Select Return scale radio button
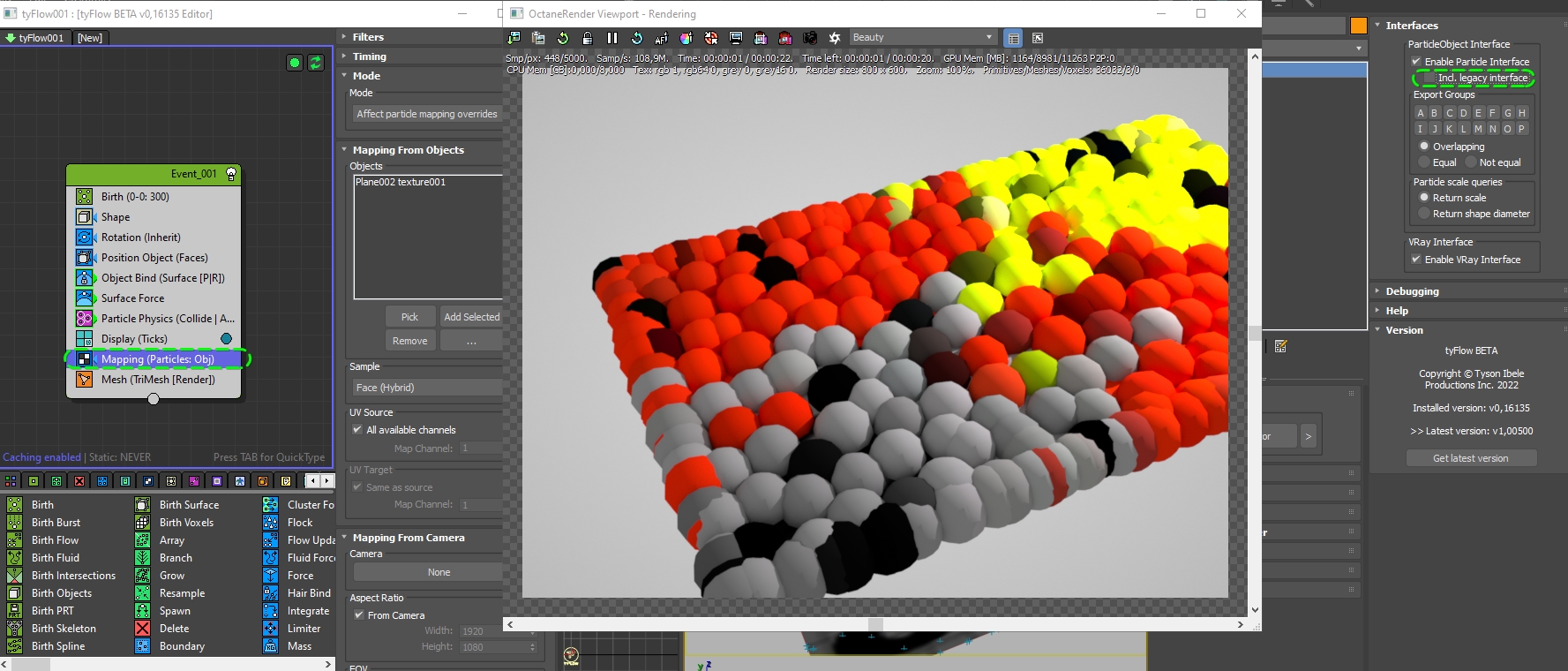Viewport: 1568px width, 671px height. [1423, 198]
